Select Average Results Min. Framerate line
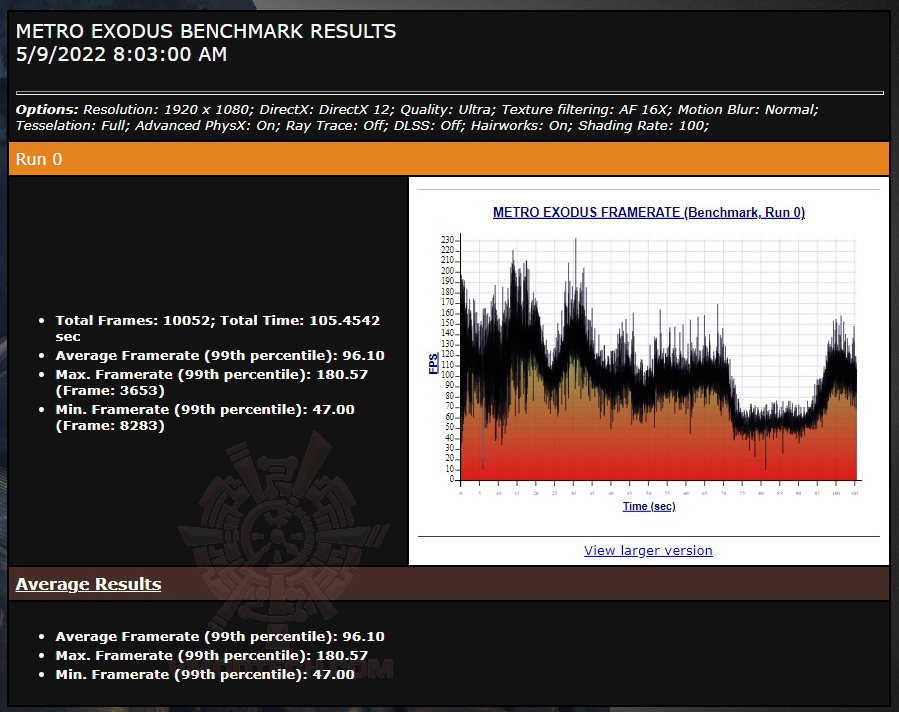Viewport: 899px width, 712px height. pyautogui.click(x=205, y=674)
